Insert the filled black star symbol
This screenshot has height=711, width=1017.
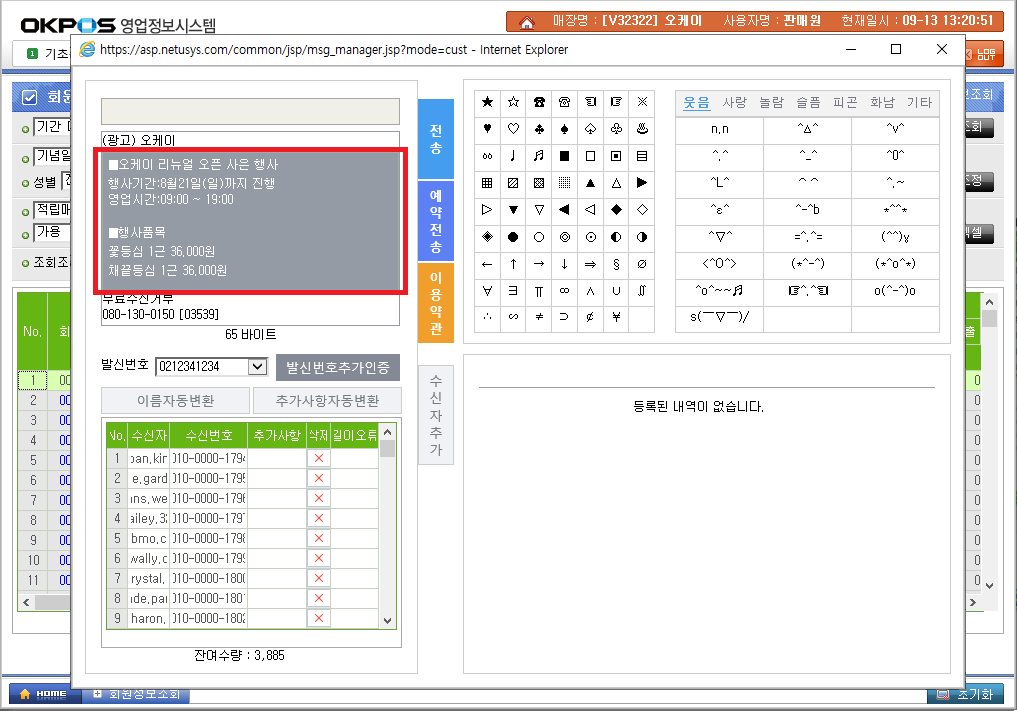click(487, 102)
